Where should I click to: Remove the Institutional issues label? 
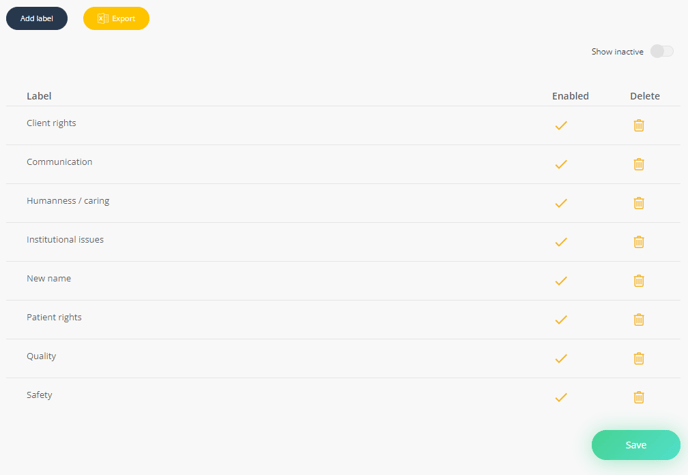[638, 242]
